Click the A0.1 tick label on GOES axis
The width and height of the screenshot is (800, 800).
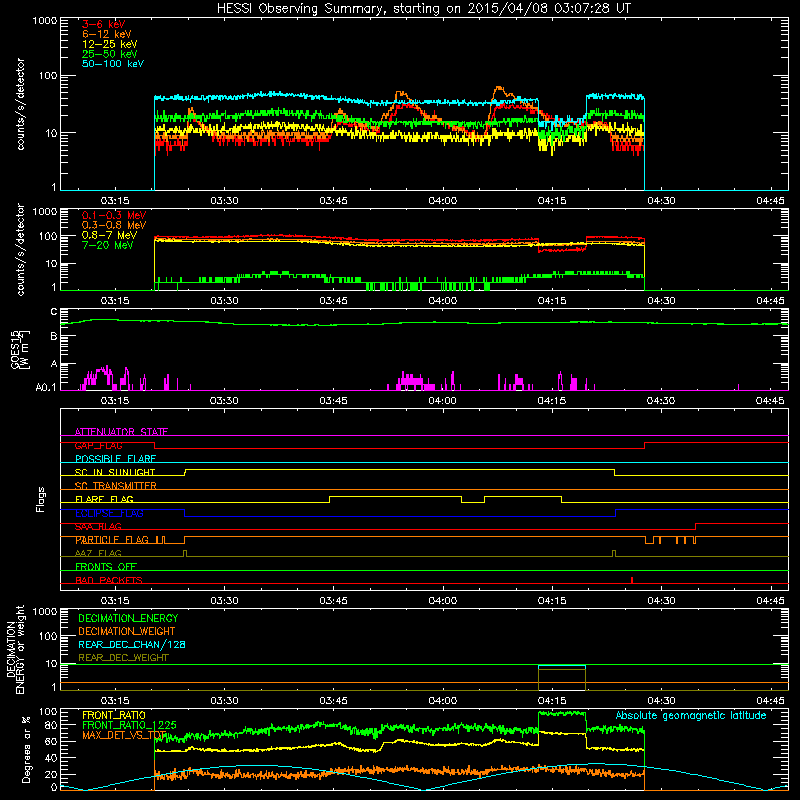[x=45, y=388]
